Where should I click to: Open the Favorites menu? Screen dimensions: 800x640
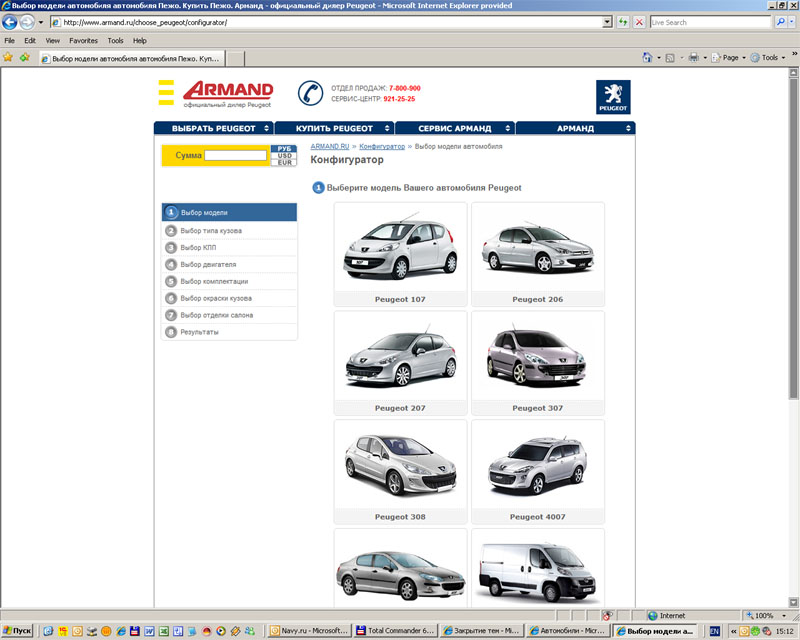[x=83, y=40]
